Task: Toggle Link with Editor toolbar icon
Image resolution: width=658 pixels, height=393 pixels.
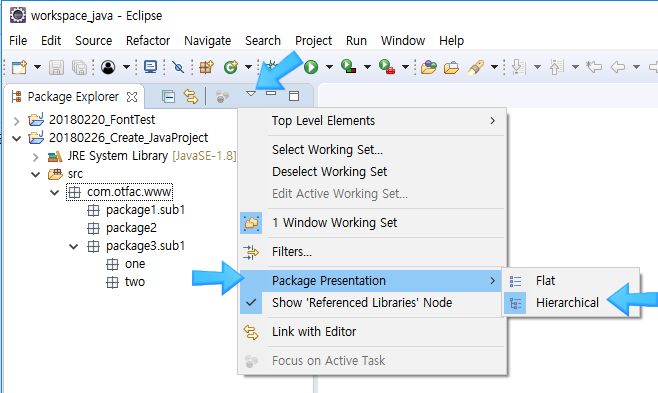Action: pos(191,97)
